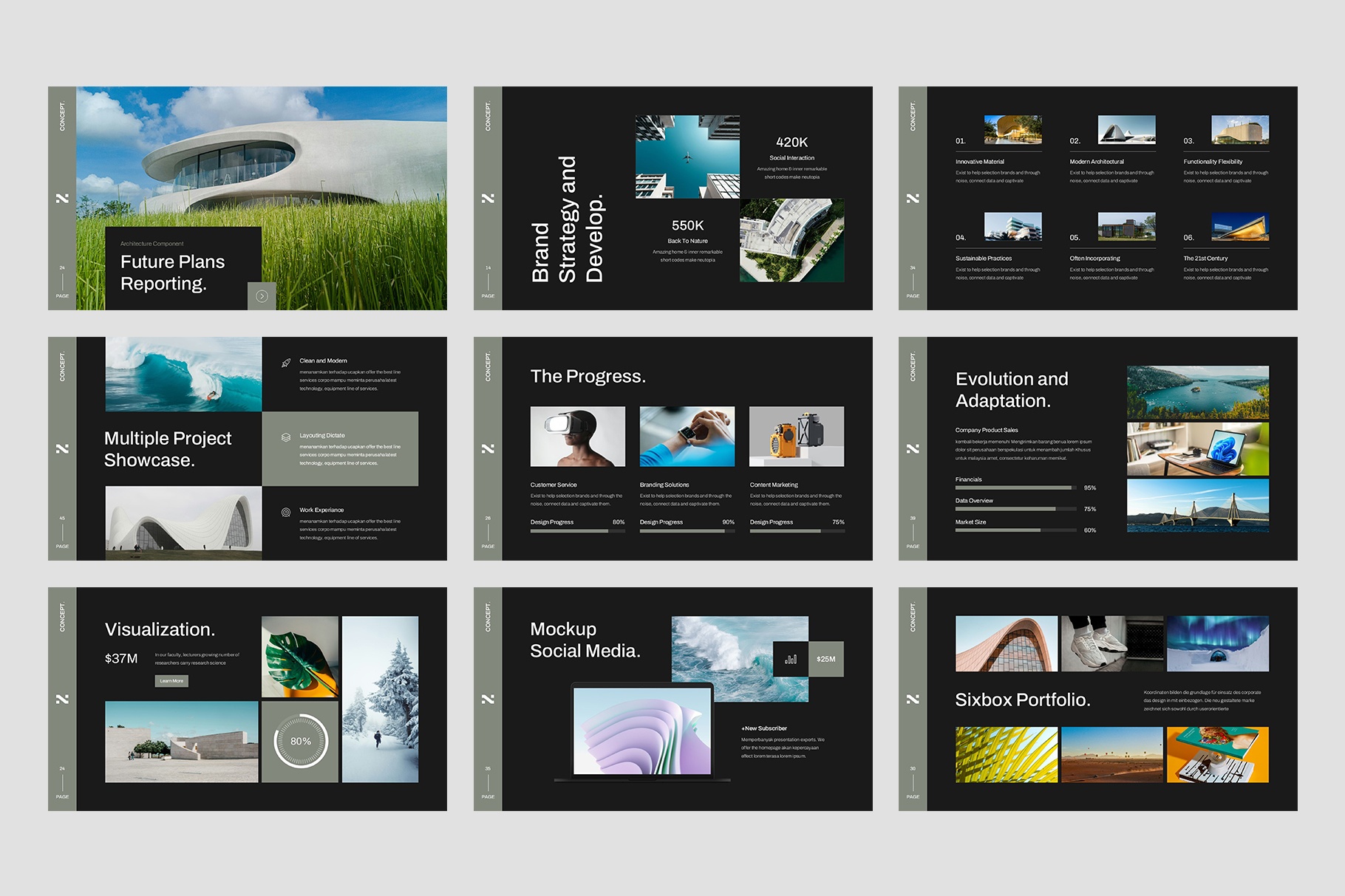Click the "+New Subscriber" label on Mockup Social Media
Screen dimensions: 1345x896
[x=764, y=728]
